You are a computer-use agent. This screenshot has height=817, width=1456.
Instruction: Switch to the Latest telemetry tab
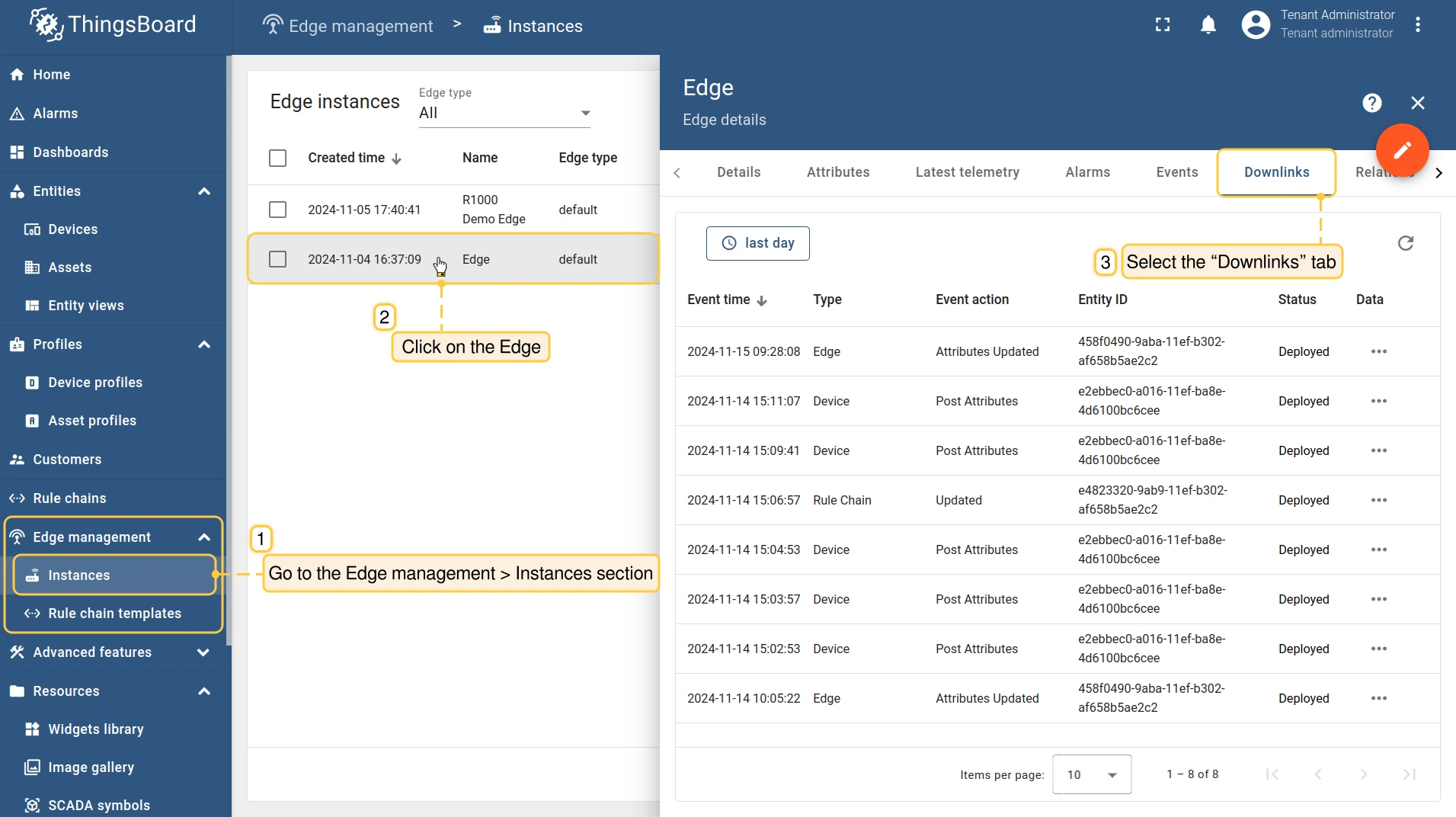[967, 172]
